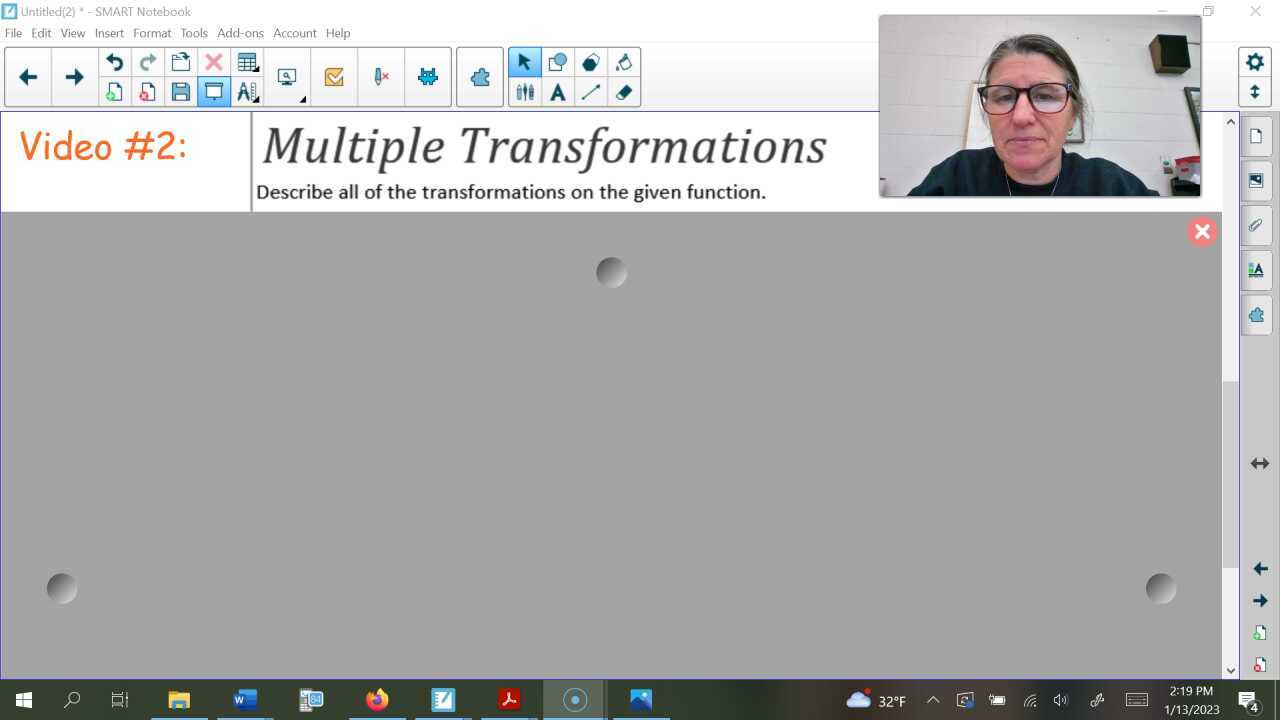Viewport: 1280px width, 720px height.
Task: Click the Undo button
Action: (x=114, y=62)
